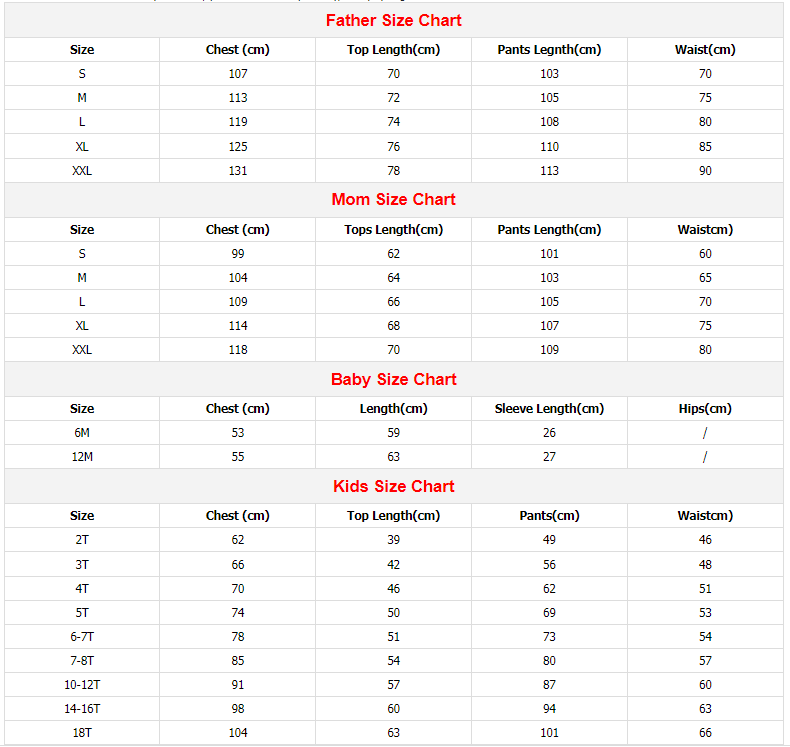Click Kids Pants column header
The height and width of the screenshot is (747, 790).
click(549, 515)
